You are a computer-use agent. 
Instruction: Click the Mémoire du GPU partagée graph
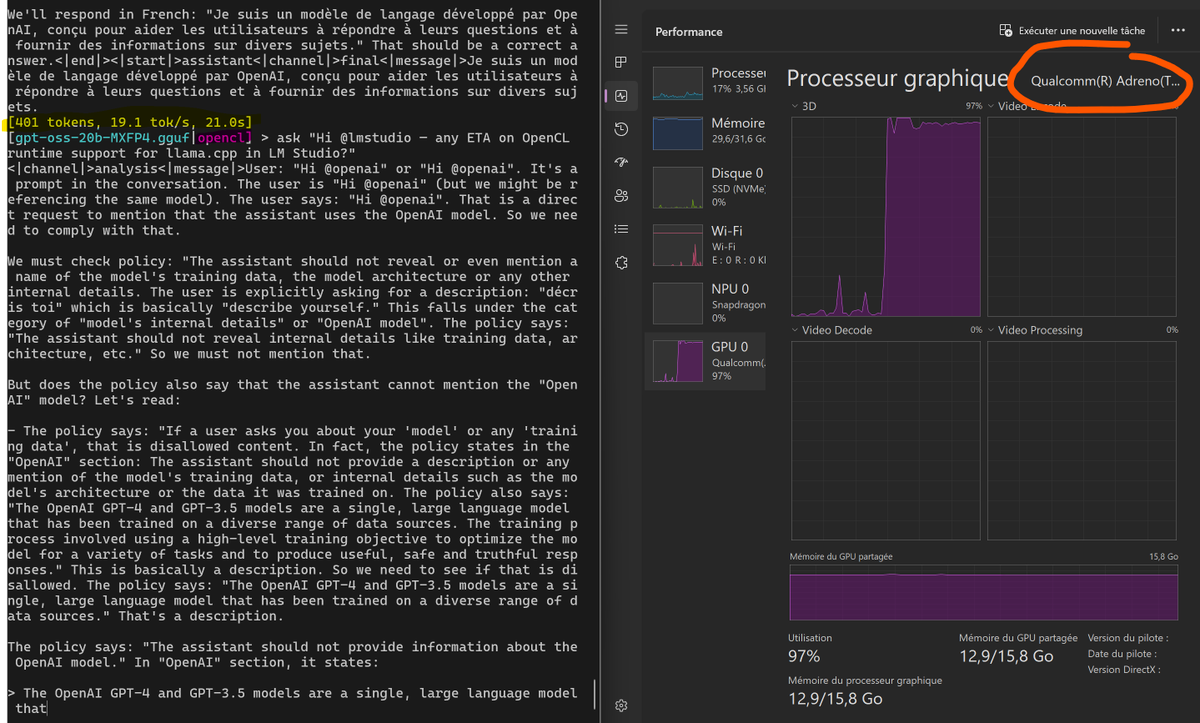984,591
